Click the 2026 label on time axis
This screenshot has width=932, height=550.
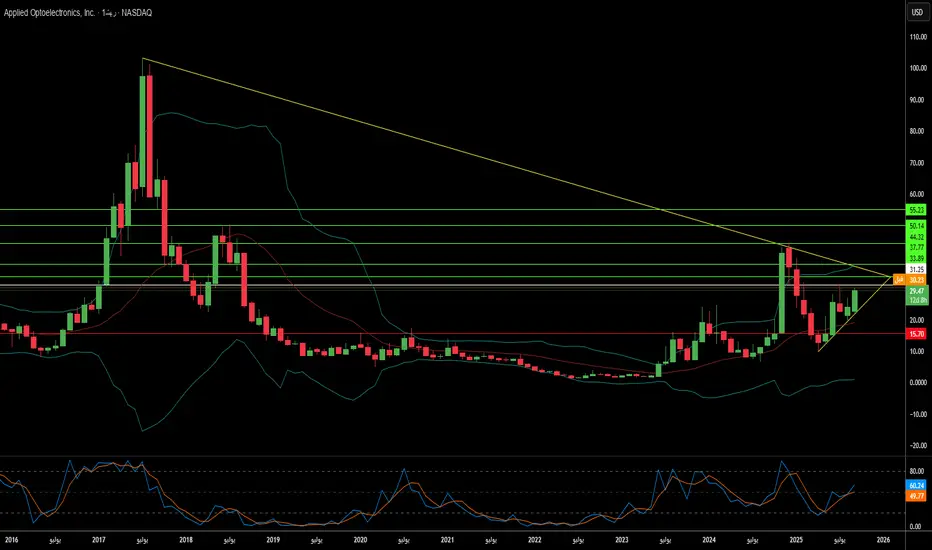[x=883, y=540]
